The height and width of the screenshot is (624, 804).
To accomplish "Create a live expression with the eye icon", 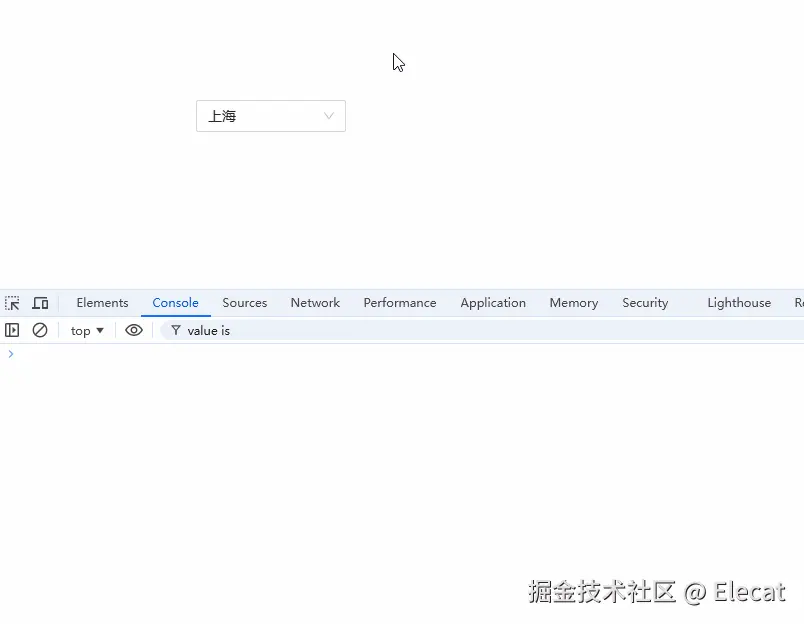I will [x=134, y=330].
